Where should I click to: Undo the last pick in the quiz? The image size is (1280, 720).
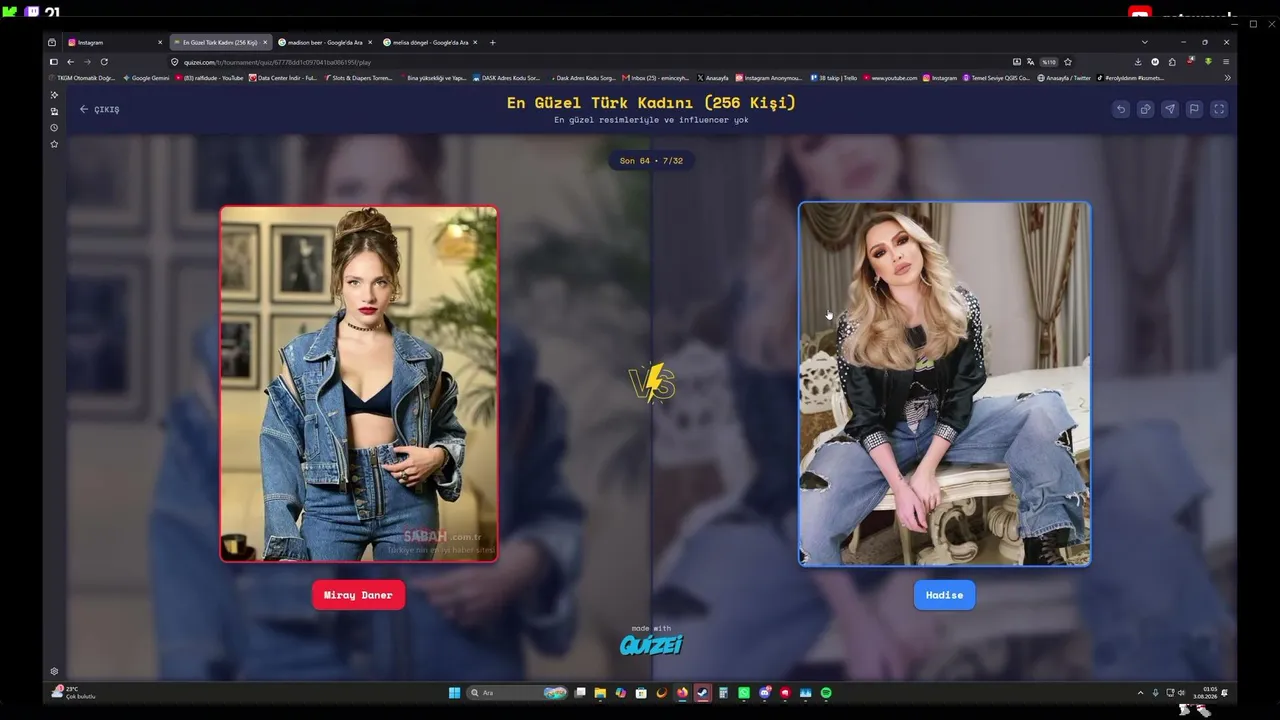point(1121,109)
